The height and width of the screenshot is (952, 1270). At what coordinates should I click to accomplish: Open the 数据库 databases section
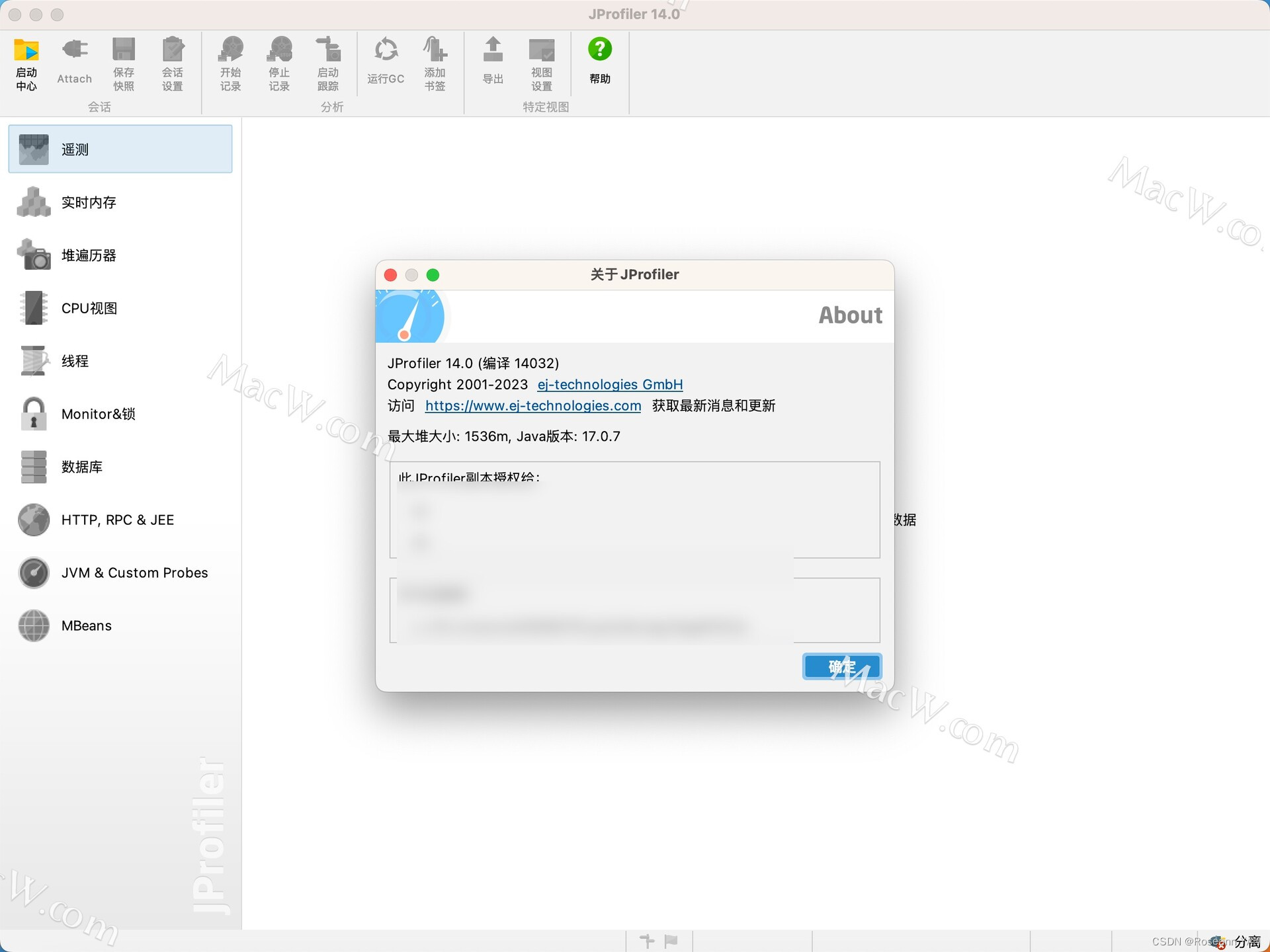tap(120, 467)
